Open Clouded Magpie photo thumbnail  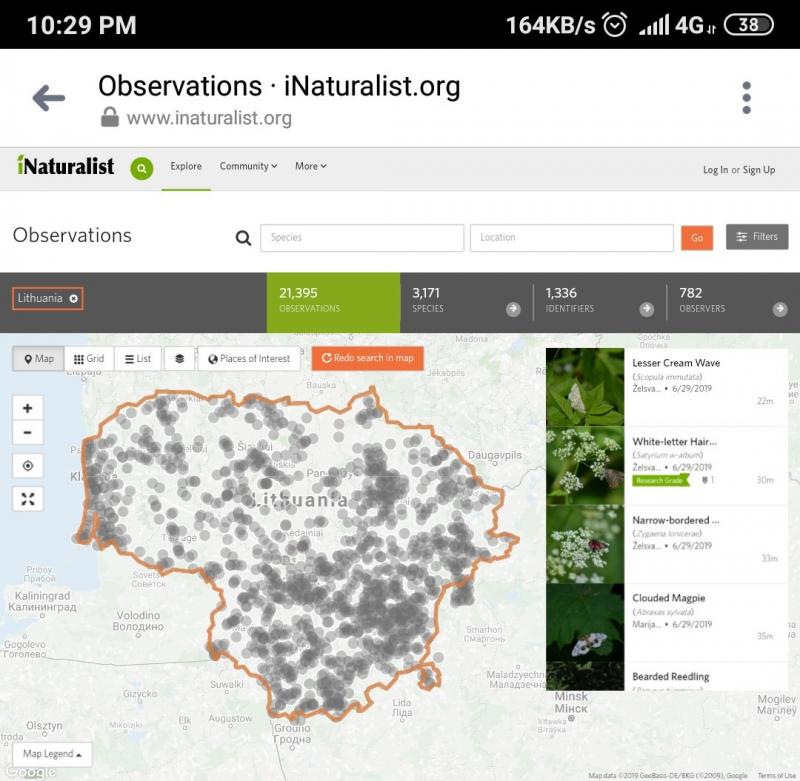[585, 623]
